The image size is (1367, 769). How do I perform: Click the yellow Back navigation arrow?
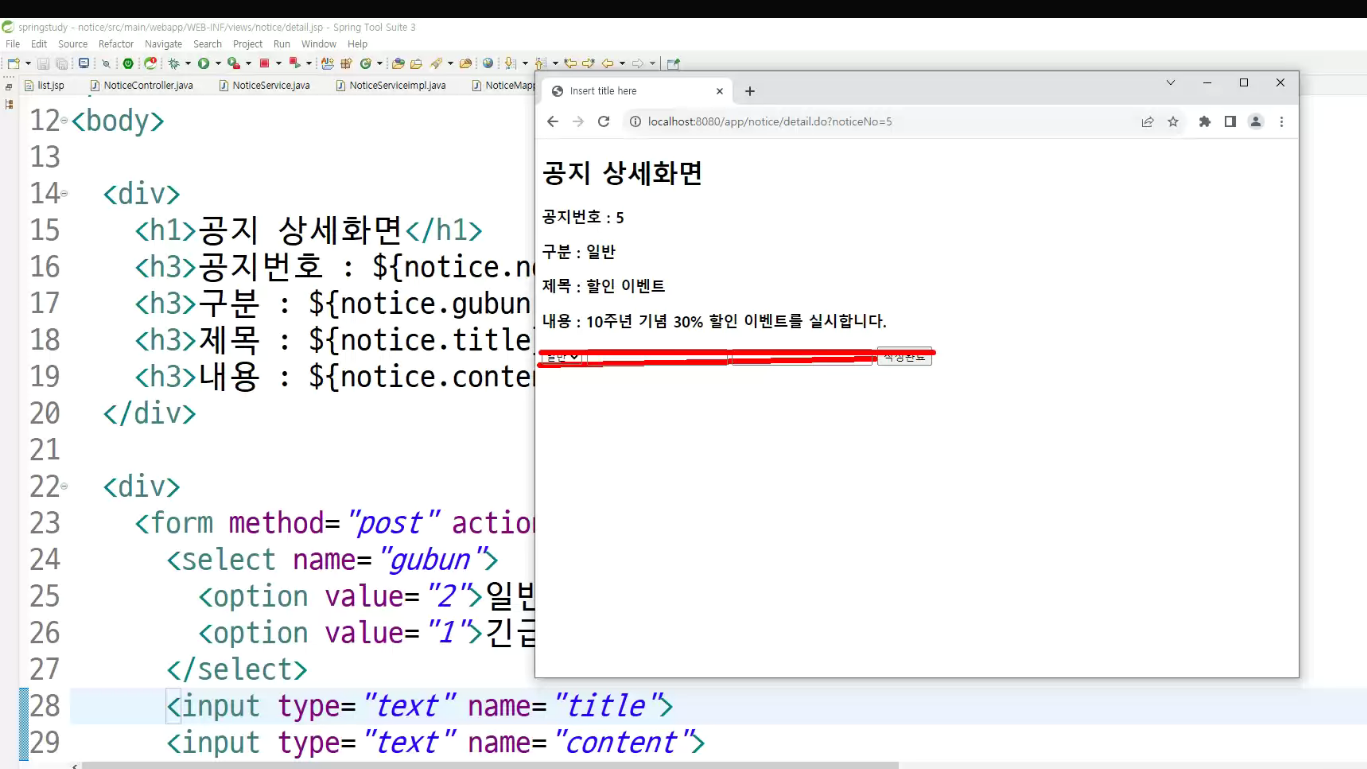[607, 63]
